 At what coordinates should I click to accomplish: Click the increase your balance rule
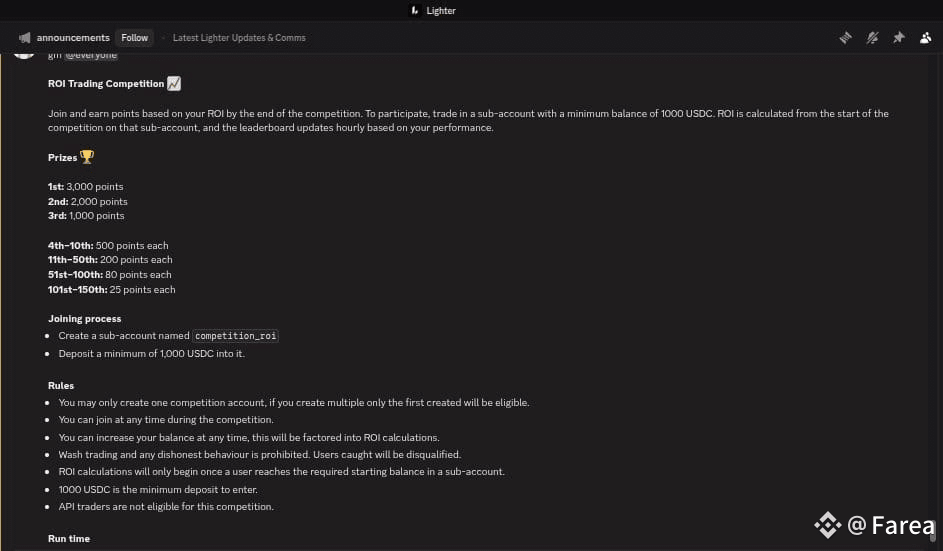(x=249, y=437)
